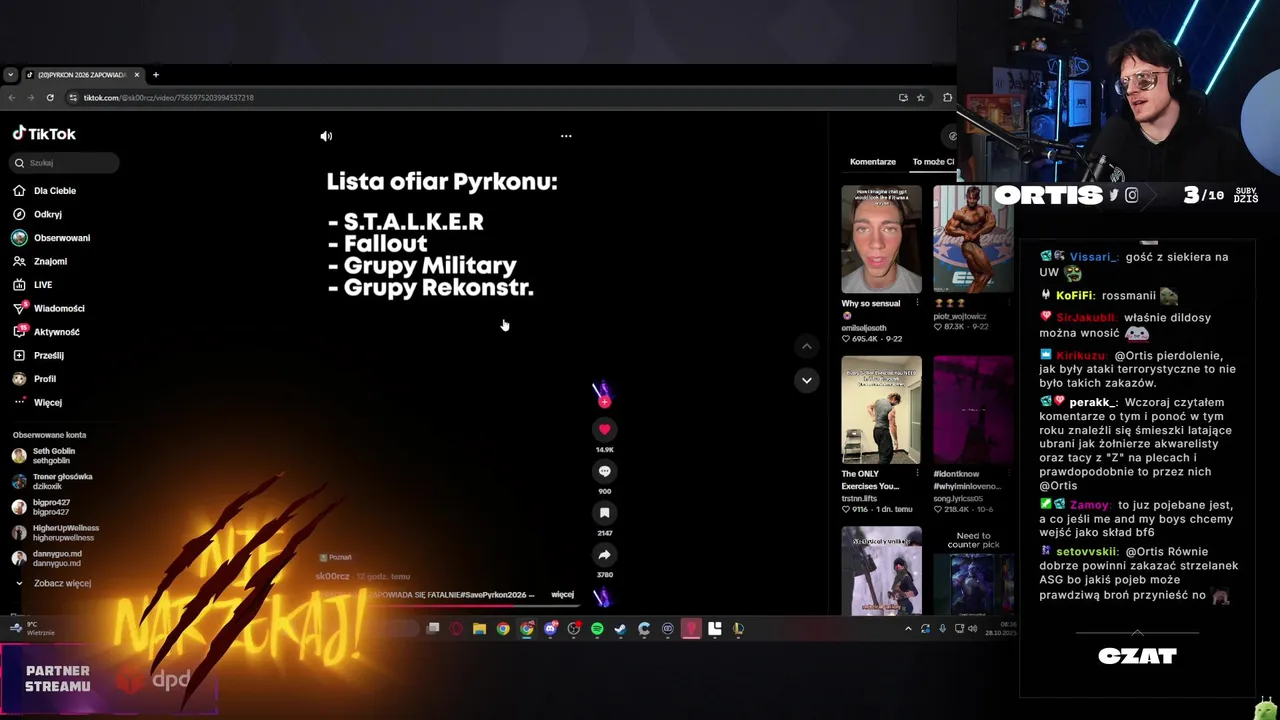Open Steam from the taskbar
1280x720 pixels.
click(x=620, y=629)
